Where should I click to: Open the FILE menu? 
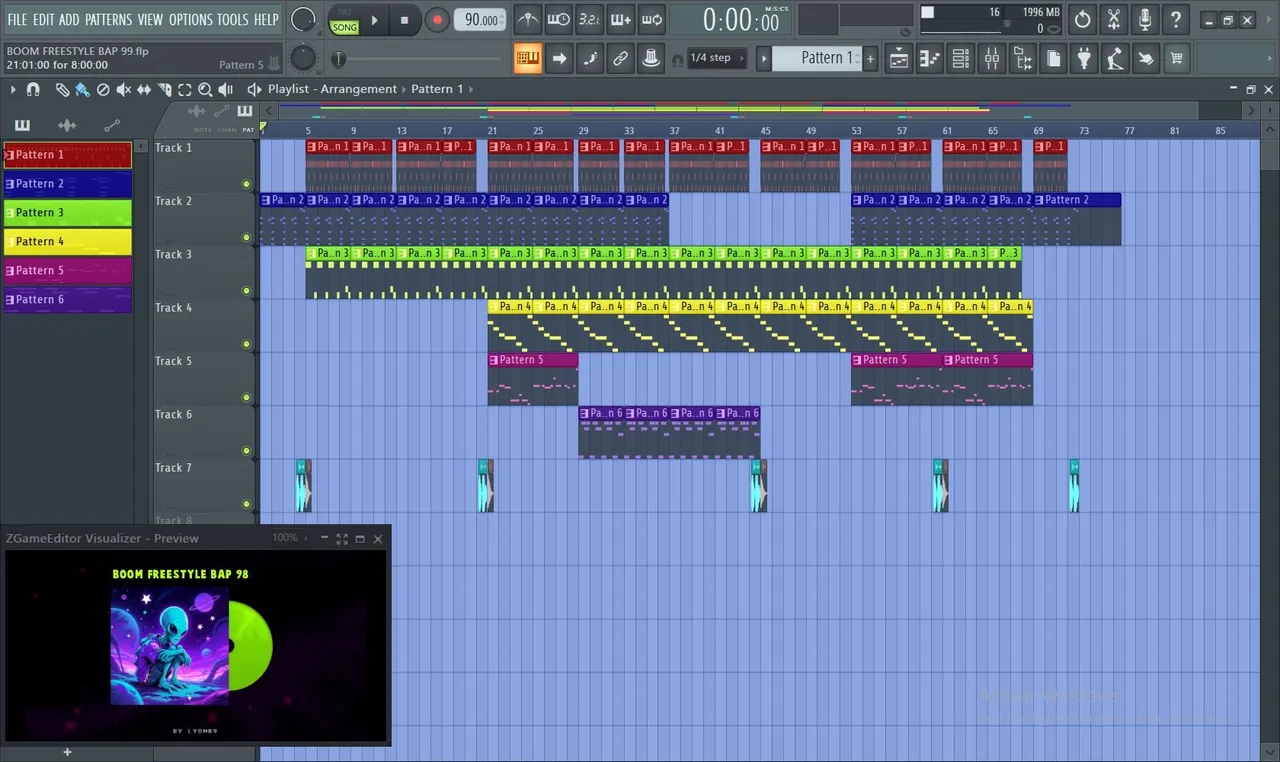coord(17,19)
